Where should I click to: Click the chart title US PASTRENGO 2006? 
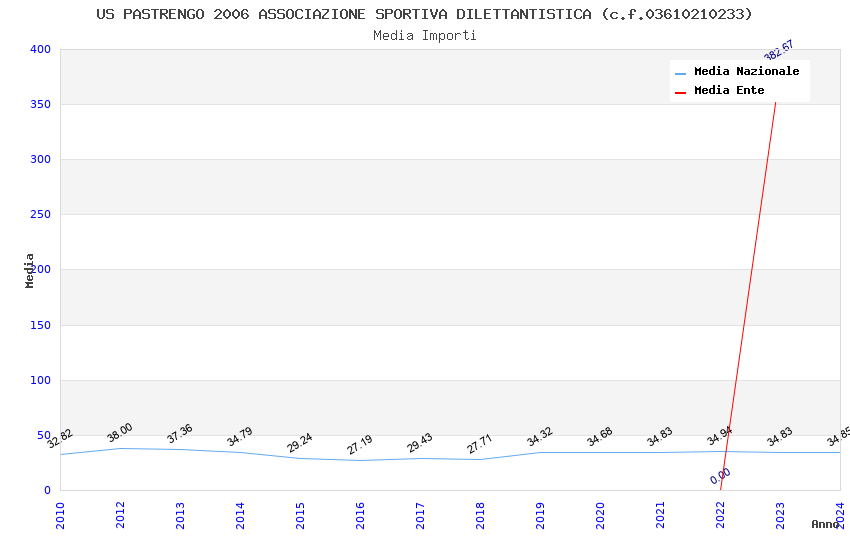(424, 14)
